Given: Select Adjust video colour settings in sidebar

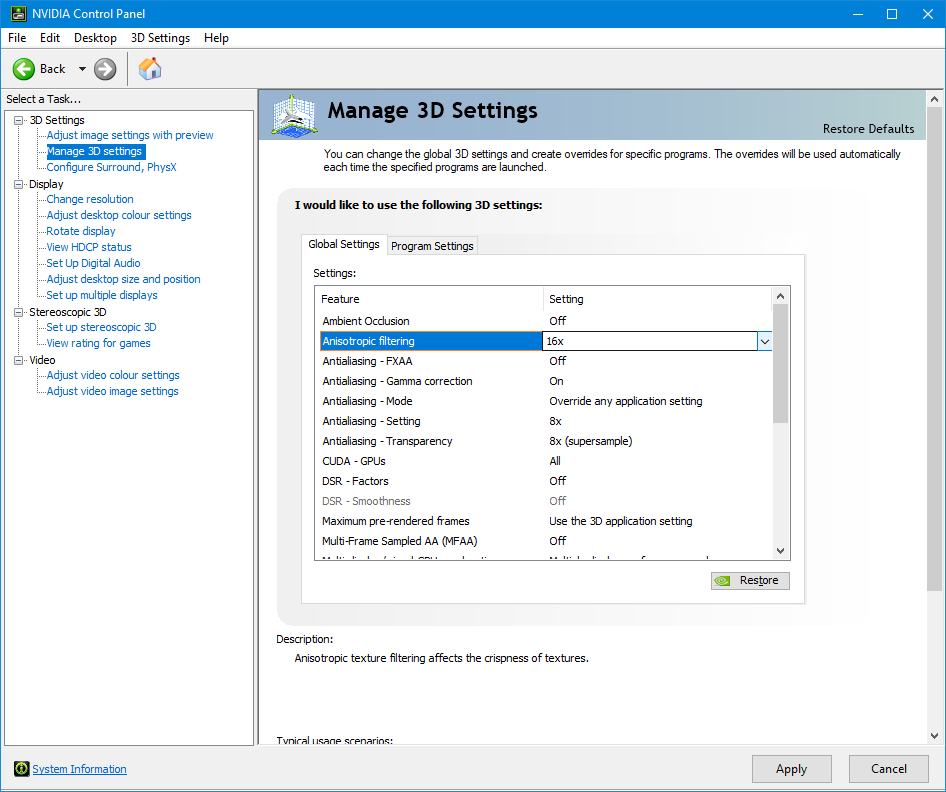Looking at the screenshot, I should pyautogui.click(x=113, y=375).
